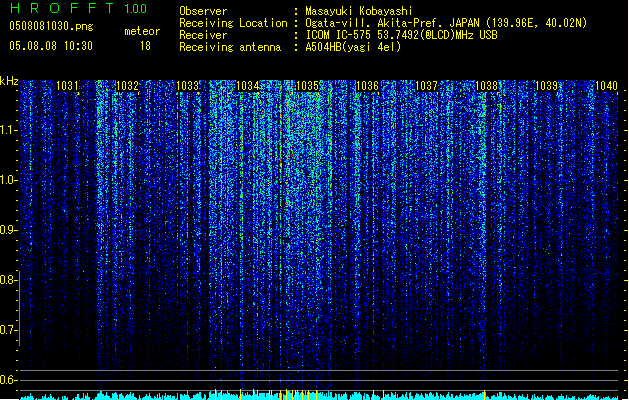Click time marker 1037
629x400 pixels.
click(426, 86)
